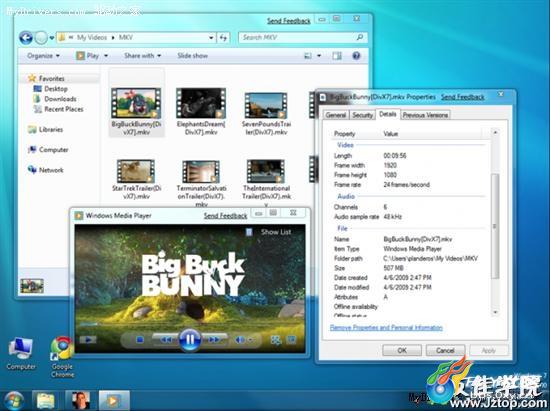This screenshot has width=550, height=411.
Task: Go back in the Explorer window
Action: pyautogui.click(x=26, y=38)
